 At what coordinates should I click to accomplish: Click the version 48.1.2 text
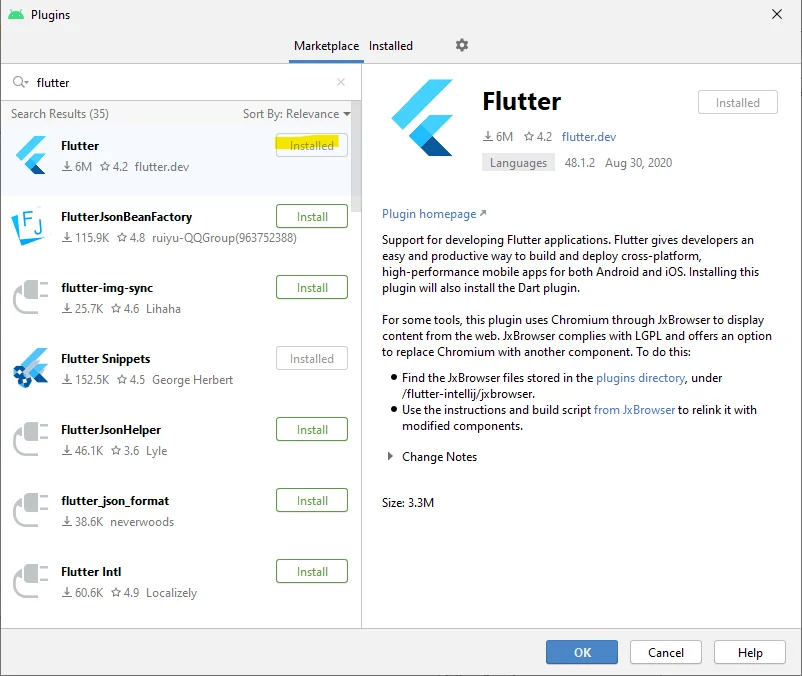click(580, 163)
